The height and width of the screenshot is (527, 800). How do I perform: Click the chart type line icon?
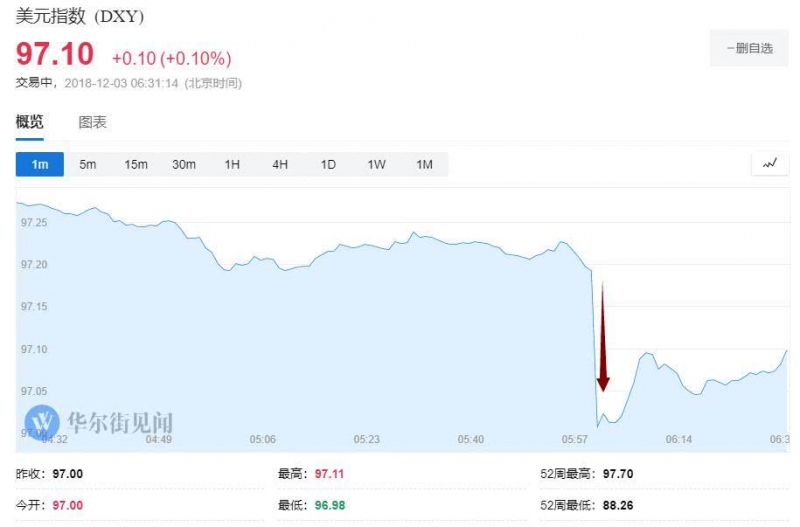[x=770, y=164]
